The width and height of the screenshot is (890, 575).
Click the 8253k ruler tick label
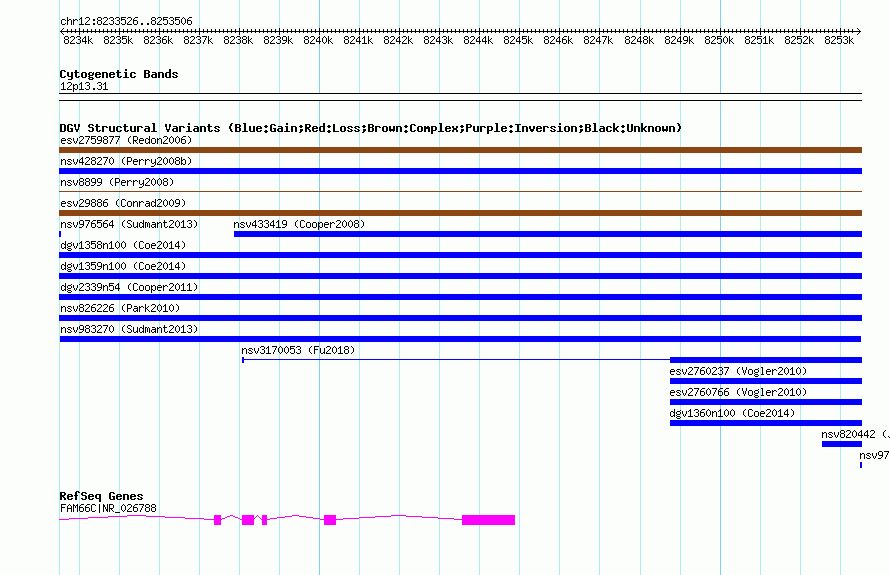[x=839, y=40]
